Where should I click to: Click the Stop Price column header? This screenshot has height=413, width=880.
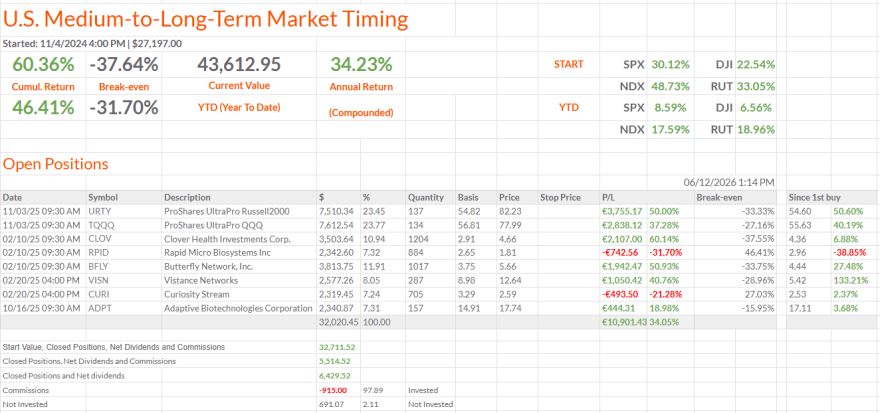(559, 198)
